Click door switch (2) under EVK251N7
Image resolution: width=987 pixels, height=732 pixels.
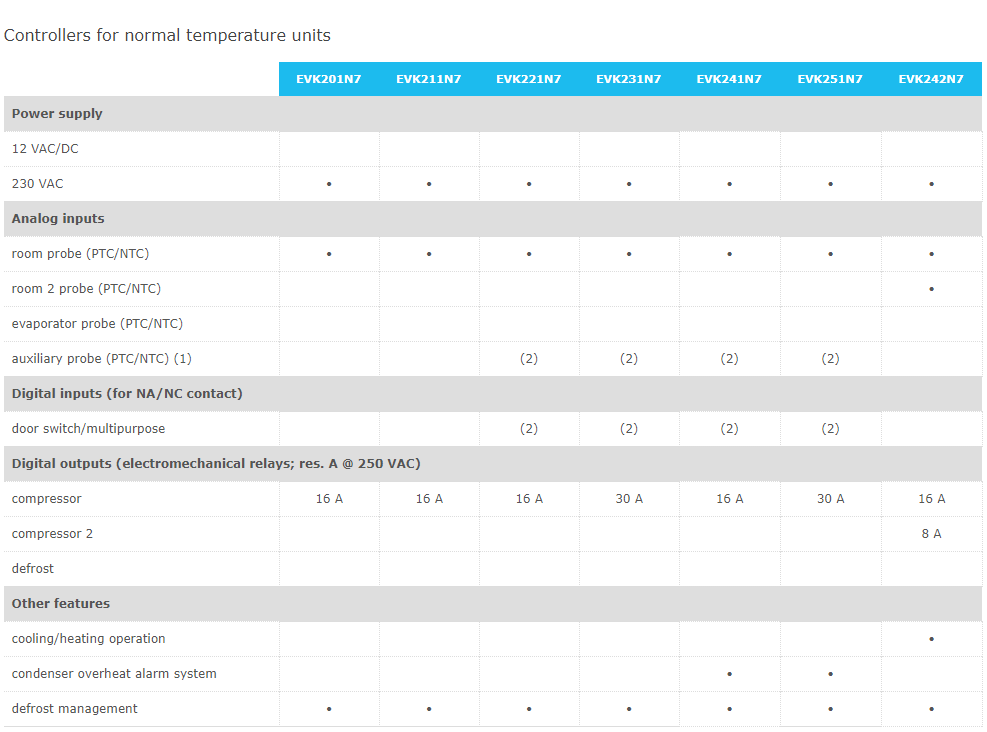pos(830,429)
